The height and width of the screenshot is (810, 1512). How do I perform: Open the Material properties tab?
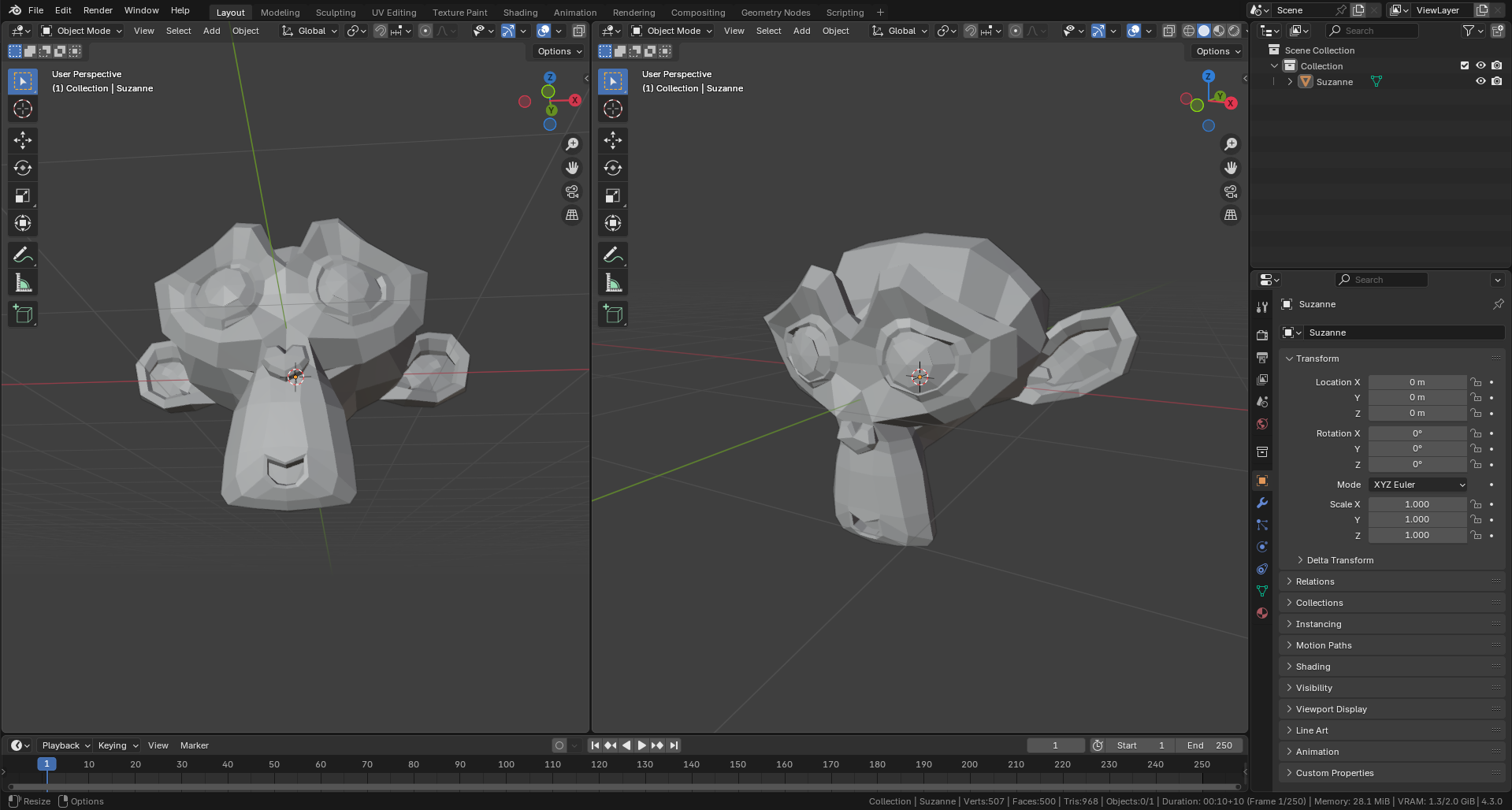(x=1262, y=613)
